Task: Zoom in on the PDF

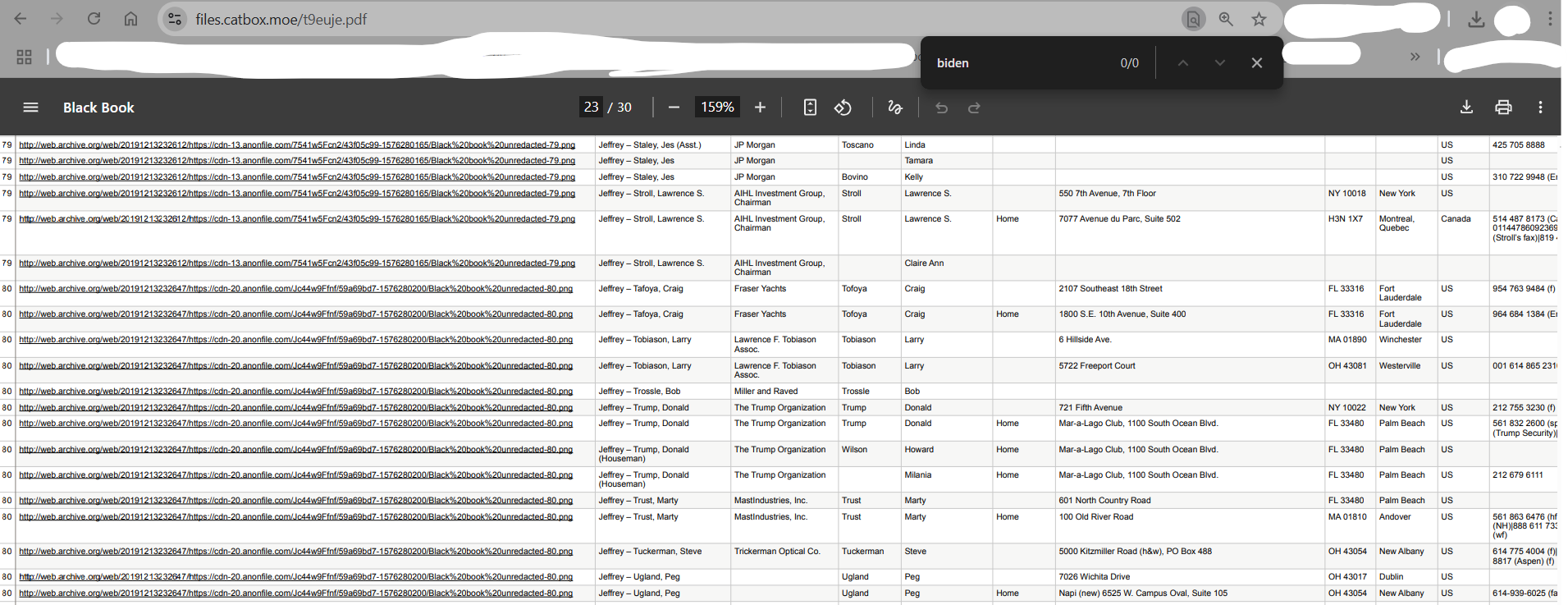Action: pos(760,108)
